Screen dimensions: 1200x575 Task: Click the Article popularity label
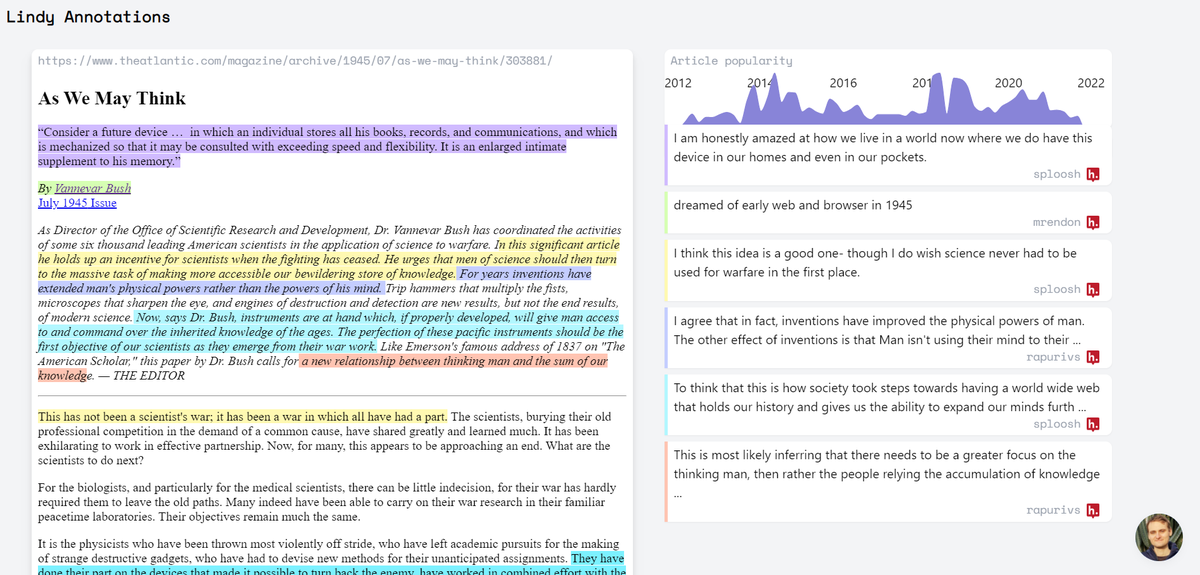point(731,61)
